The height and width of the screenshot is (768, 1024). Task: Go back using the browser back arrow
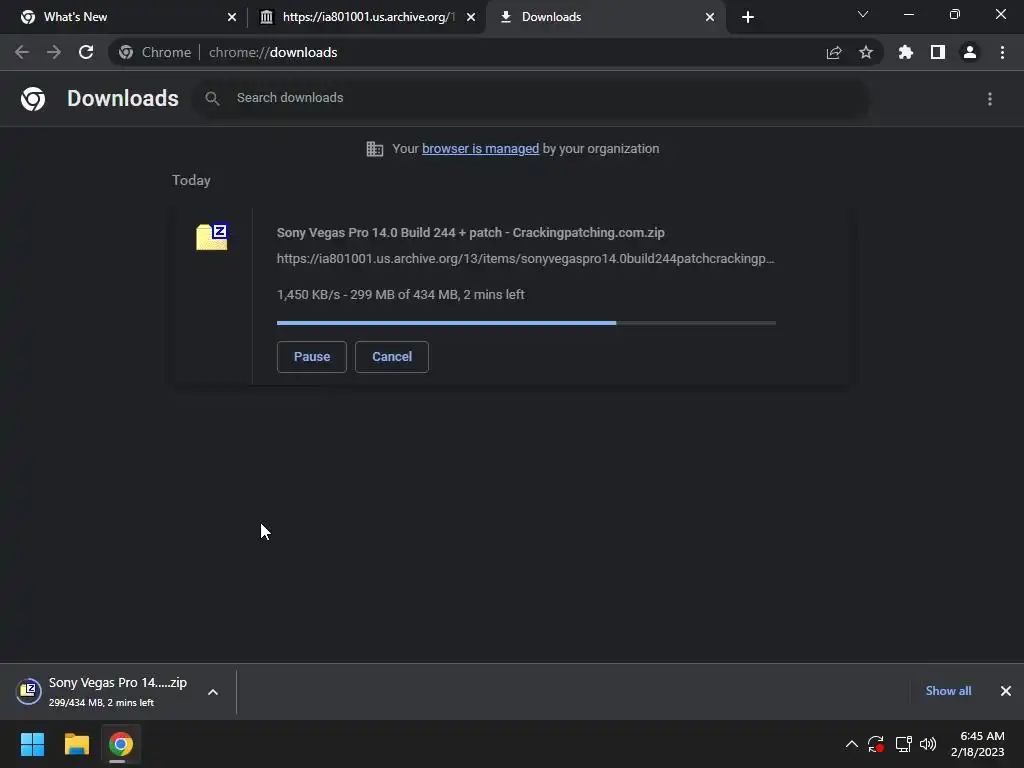tap(22, 52)
